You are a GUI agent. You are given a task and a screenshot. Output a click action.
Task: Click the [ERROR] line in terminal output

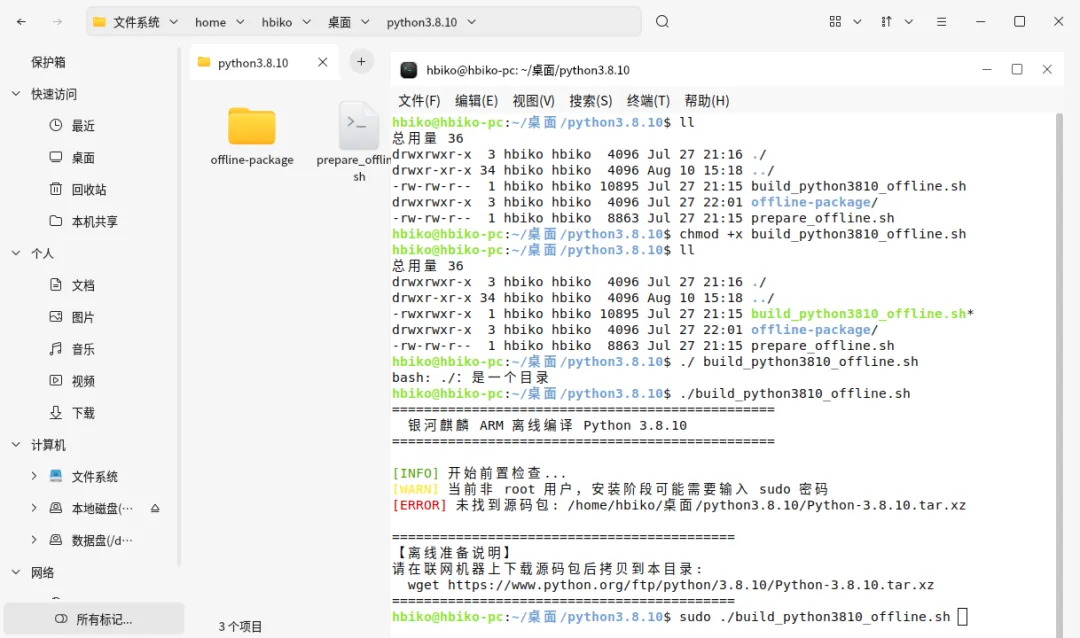[678, 505]
